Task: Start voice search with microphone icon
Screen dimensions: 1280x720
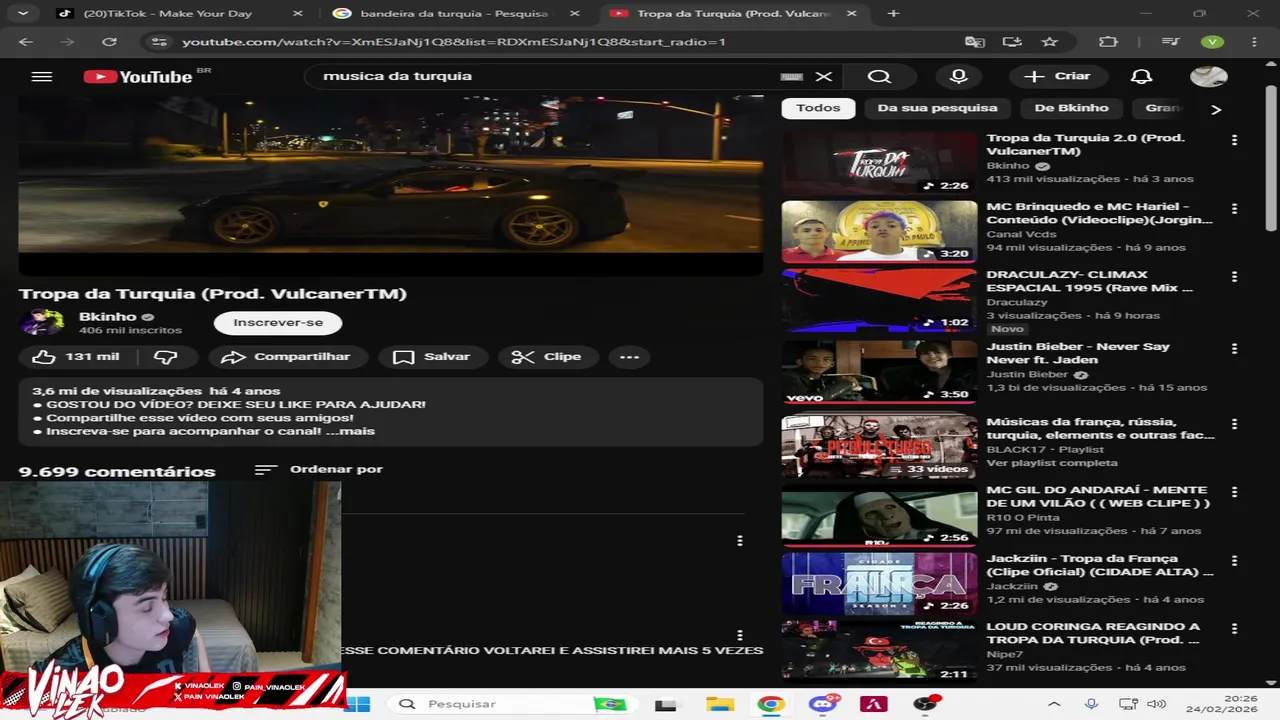Action: [959, 76]
